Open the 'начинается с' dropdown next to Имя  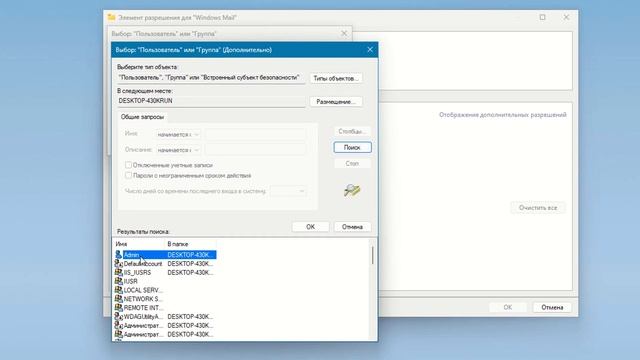tap(178, 134)
